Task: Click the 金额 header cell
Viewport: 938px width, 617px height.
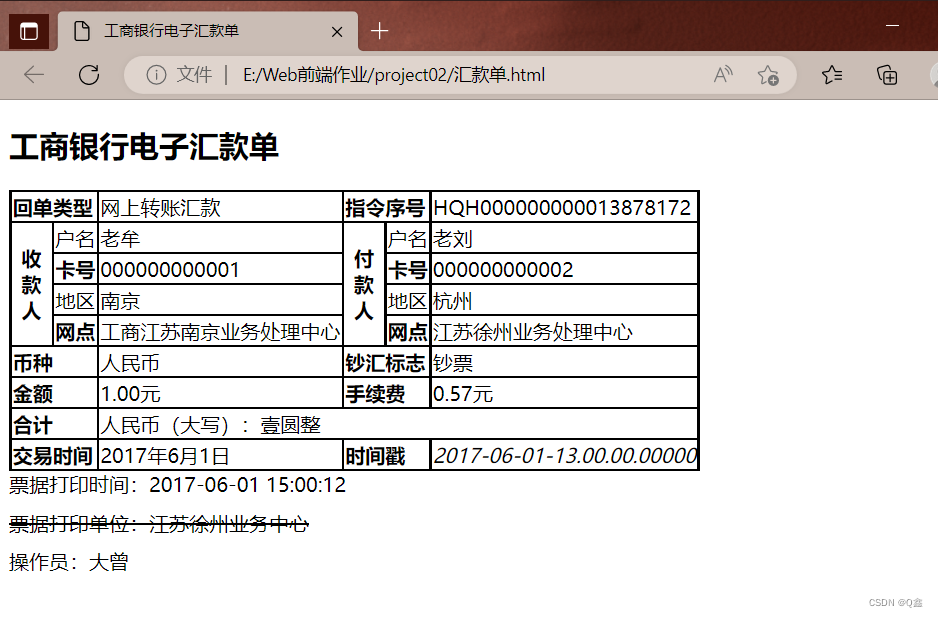Action: coord(53,394)
